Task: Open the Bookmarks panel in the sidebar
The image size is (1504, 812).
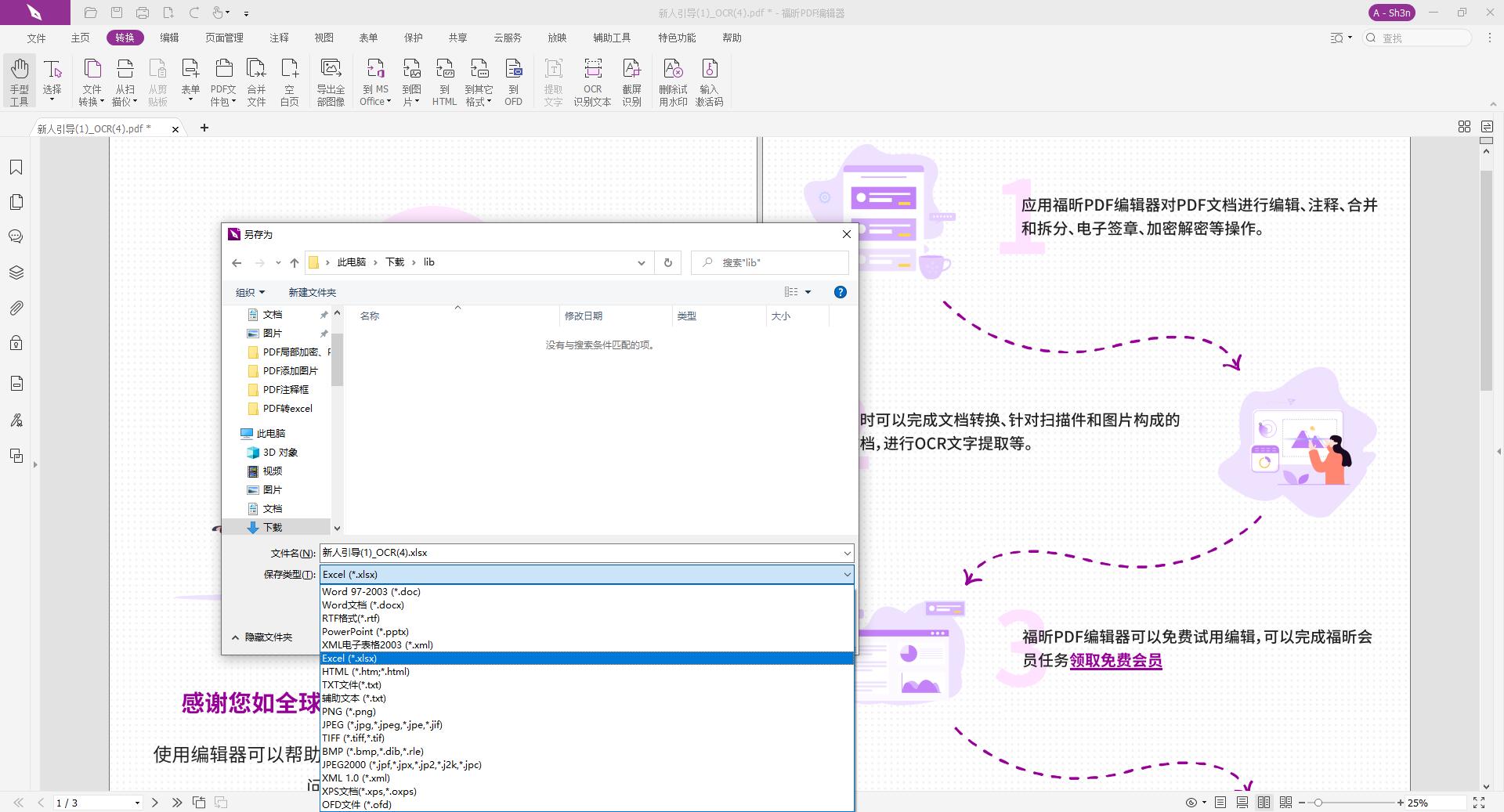Action: [16, 167]
